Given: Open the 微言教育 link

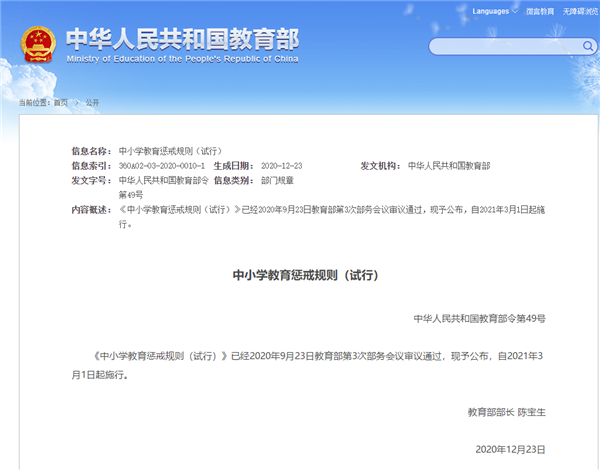Looking at the screenshot, I should click(540, 11).
